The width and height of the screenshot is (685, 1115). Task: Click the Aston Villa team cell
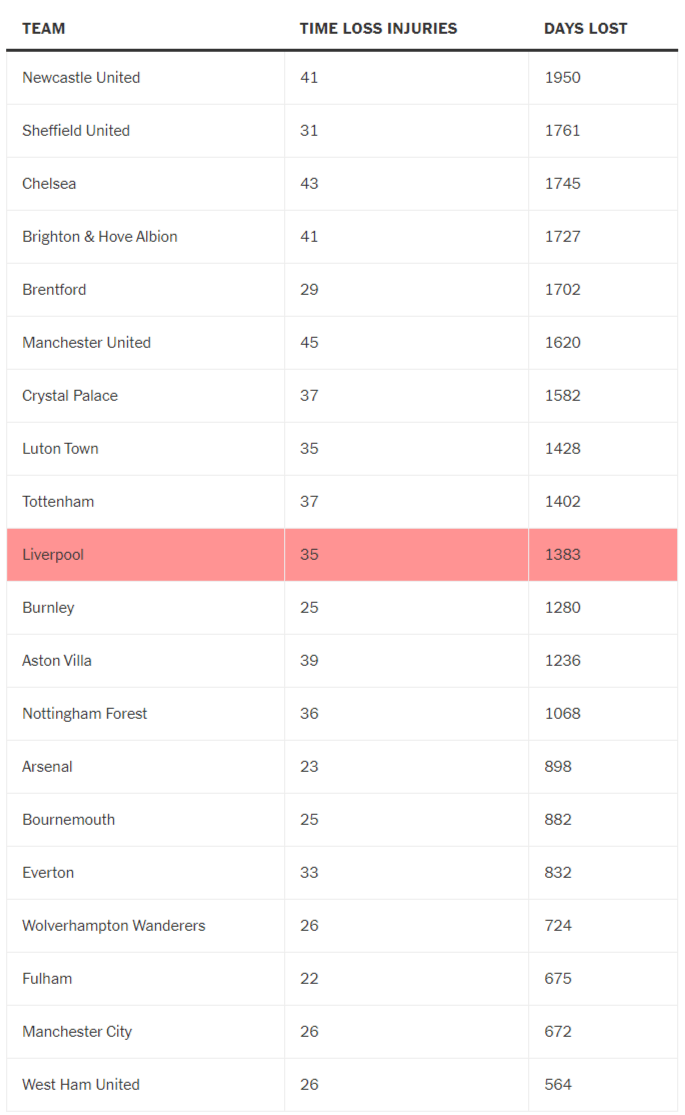57,661
